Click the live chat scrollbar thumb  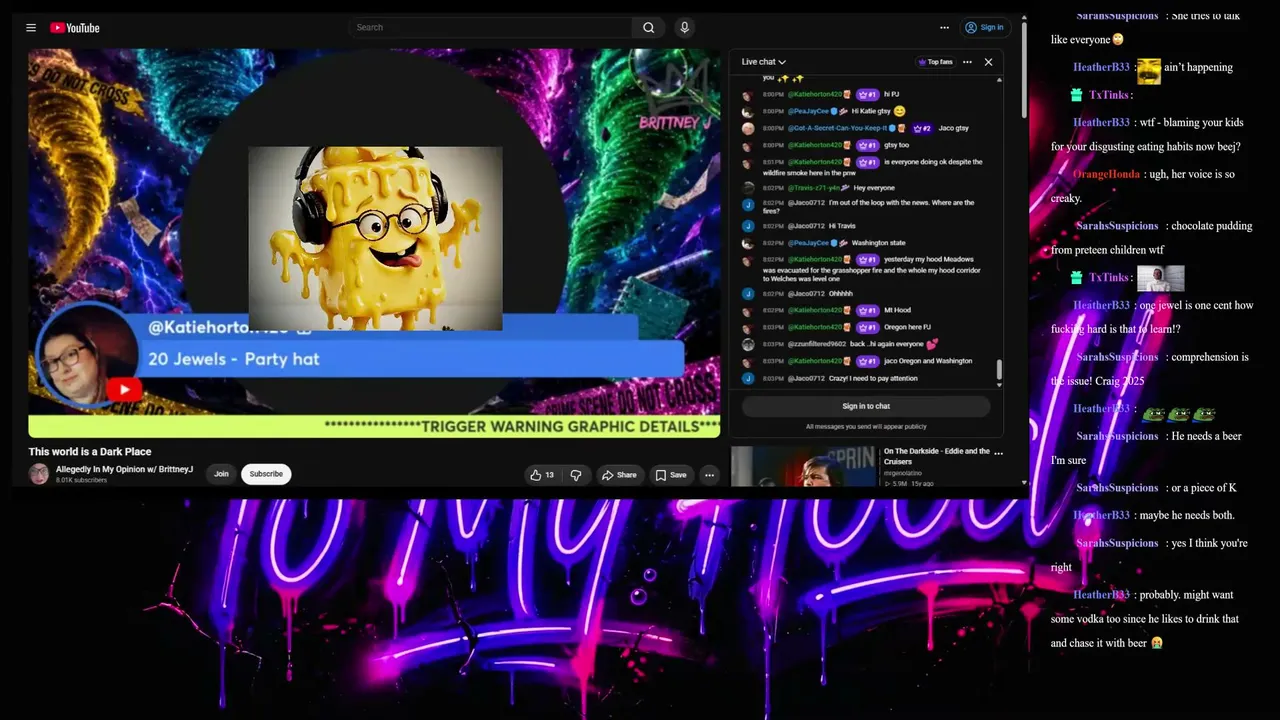(x=999, y=370)
